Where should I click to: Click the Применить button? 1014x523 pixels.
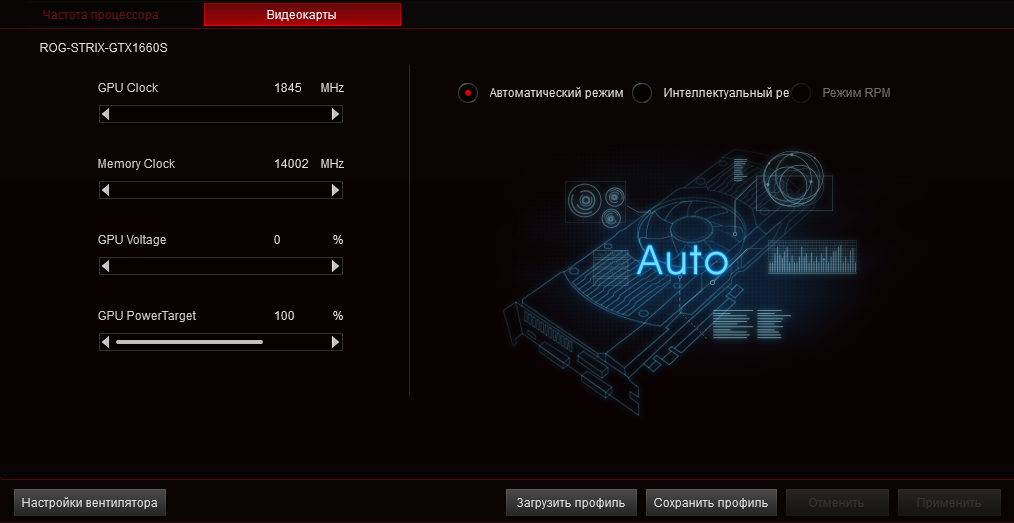coord(949,502)
